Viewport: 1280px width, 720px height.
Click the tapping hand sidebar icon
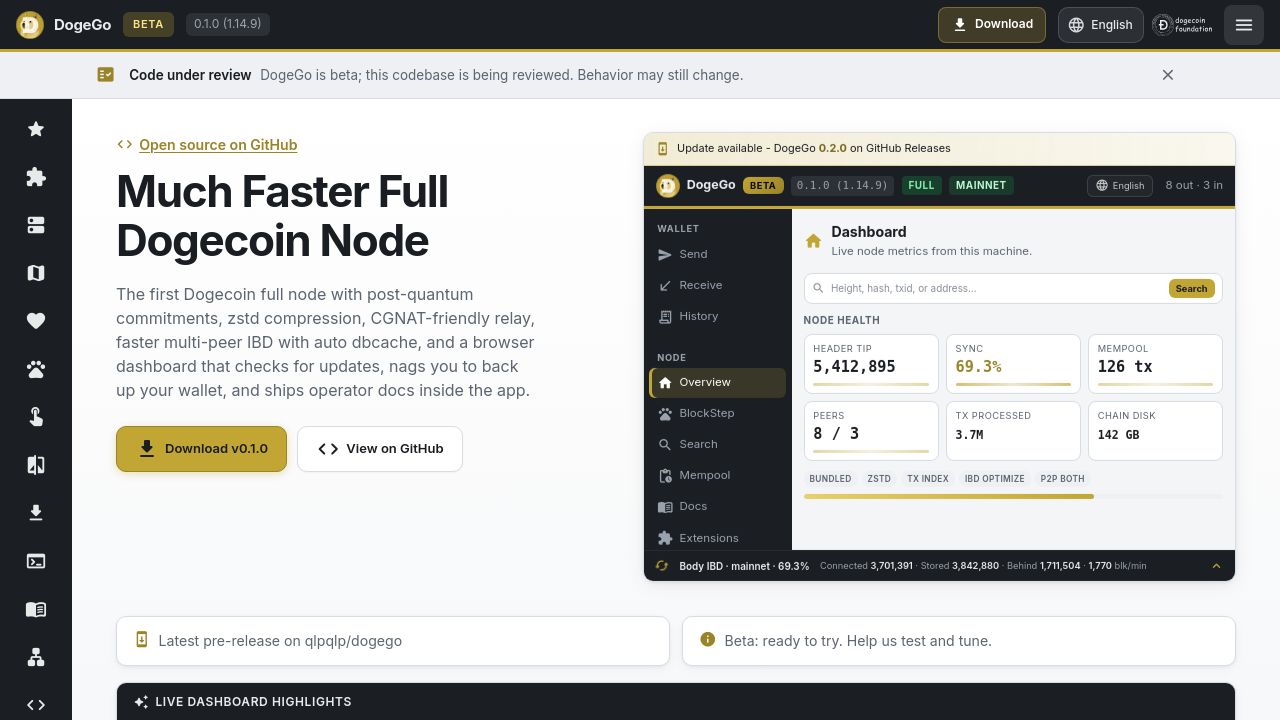[x=36, y=417]
